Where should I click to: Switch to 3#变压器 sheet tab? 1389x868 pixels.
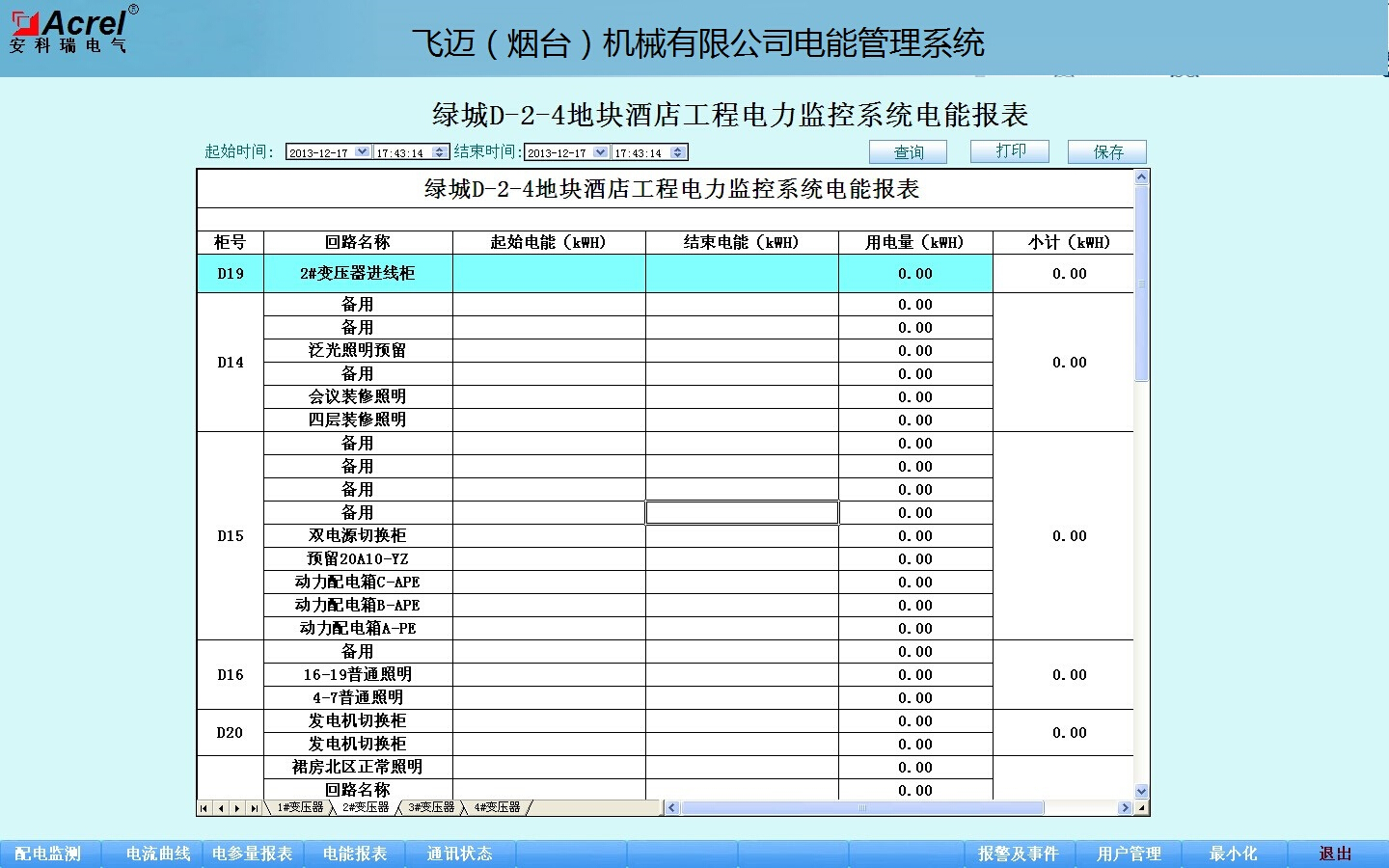click(431, 808)
